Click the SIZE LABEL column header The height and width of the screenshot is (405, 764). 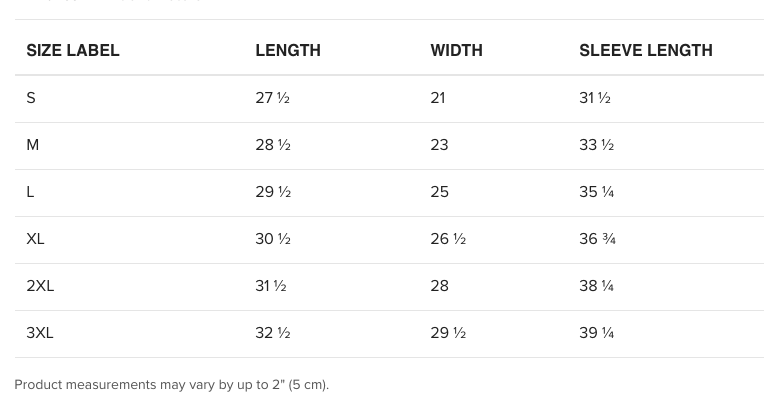pos(73,50)
